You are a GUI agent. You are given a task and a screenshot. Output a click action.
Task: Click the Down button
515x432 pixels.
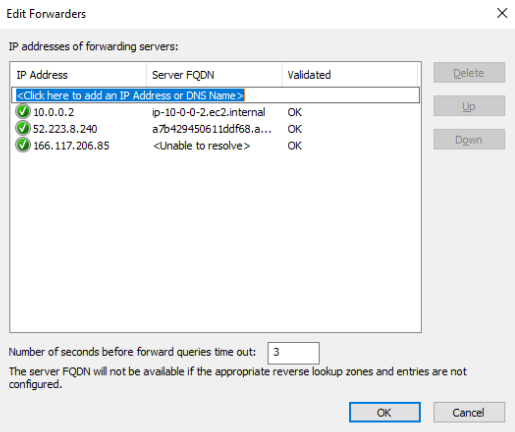point(469,139)
